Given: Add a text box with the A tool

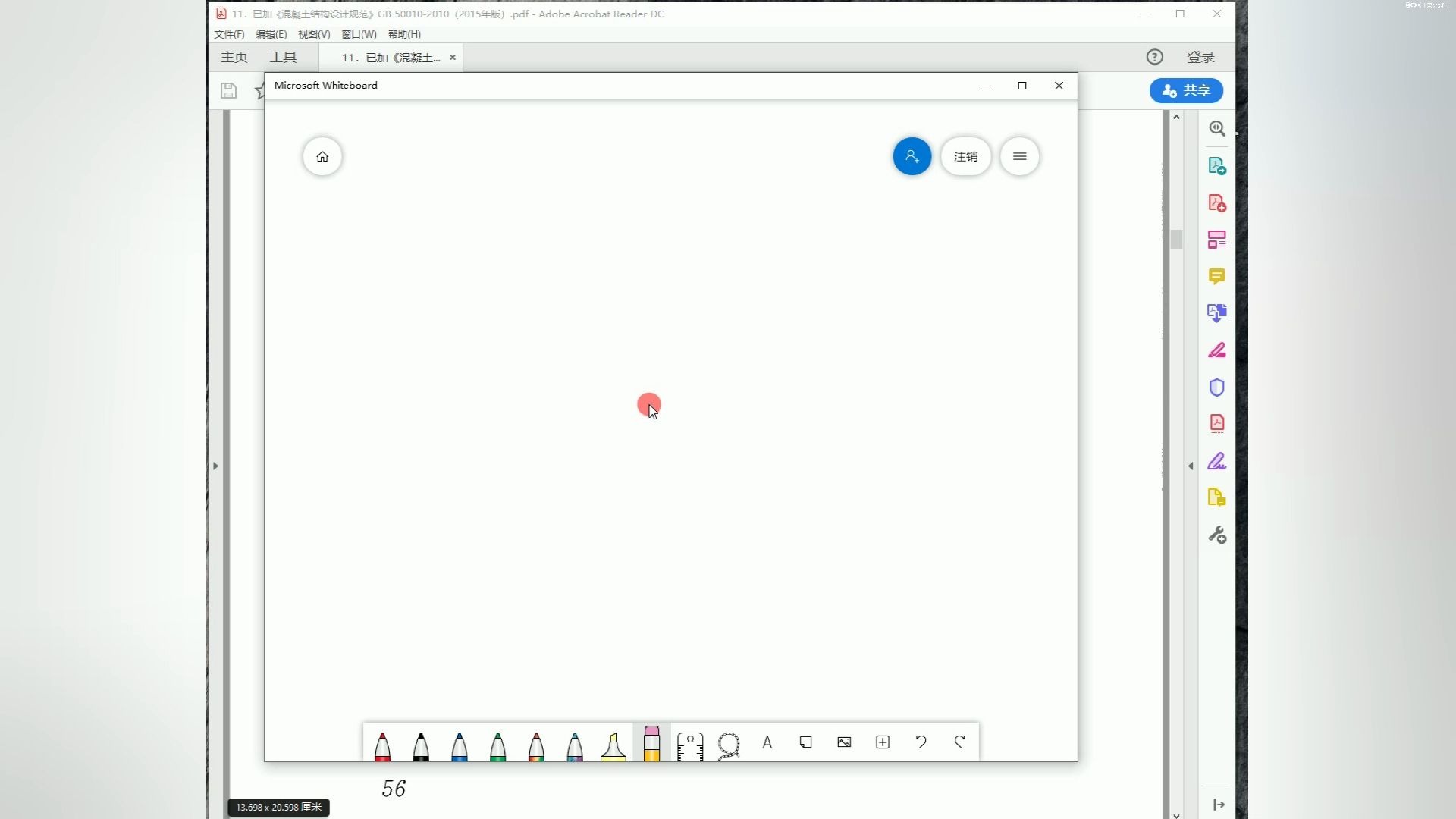Looking at the screenshot, I should (x=767, y=742).
